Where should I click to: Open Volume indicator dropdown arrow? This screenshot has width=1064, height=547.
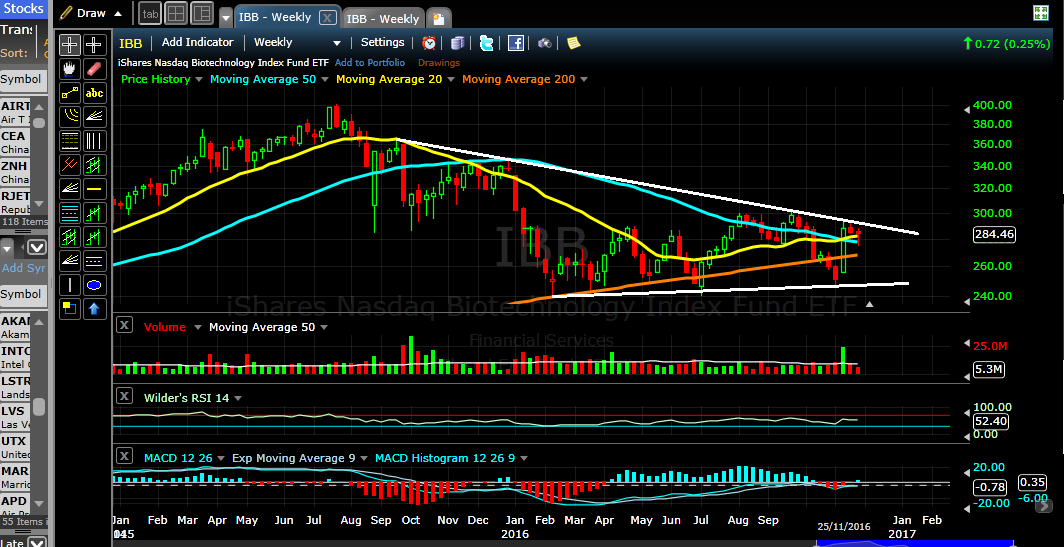[197, 327]
